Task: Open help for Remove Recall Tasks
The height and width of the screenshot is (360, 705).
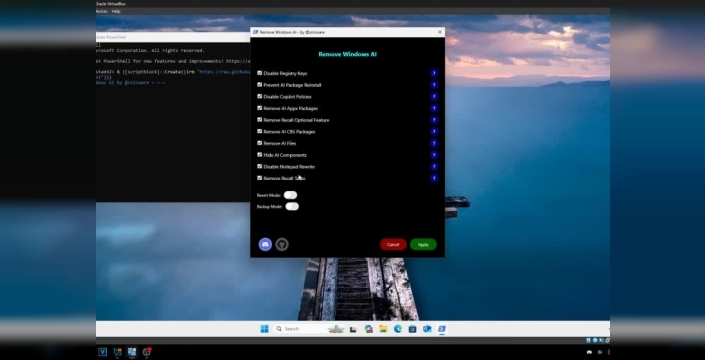Action: (434, 178)
